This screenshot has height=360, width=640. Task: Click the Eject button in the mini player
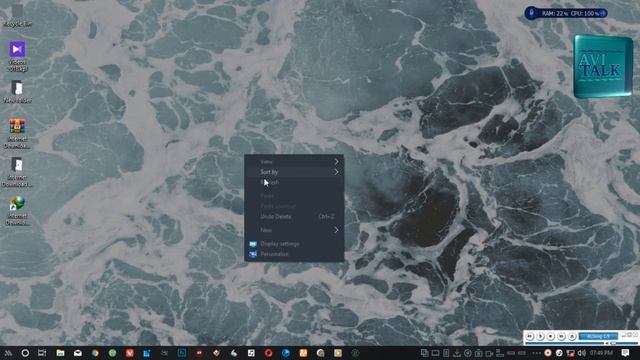point(572,336)
